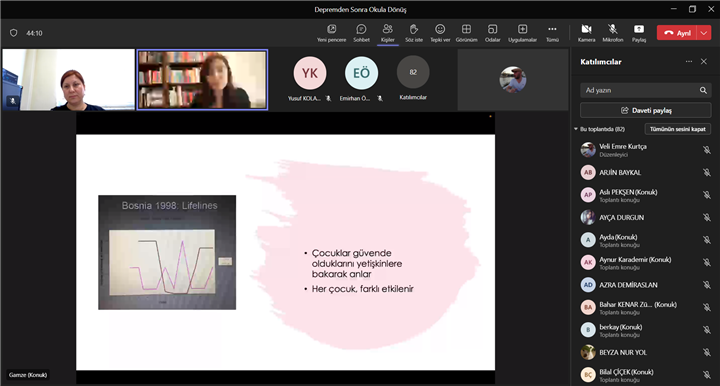Screen dimensions: 720x386
Task: Click mic icon for Aslı PEKŞEN
Action: coord(707,195)
